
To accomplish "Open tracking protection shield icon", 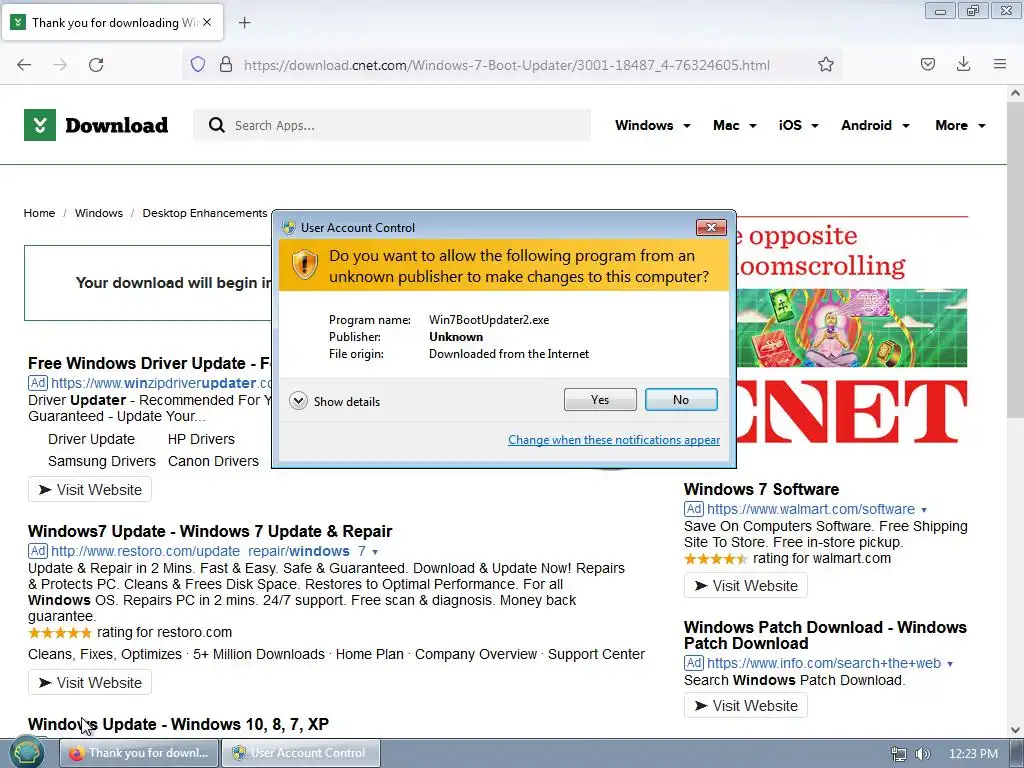I will pyautogui.click(x=198, y=64).
